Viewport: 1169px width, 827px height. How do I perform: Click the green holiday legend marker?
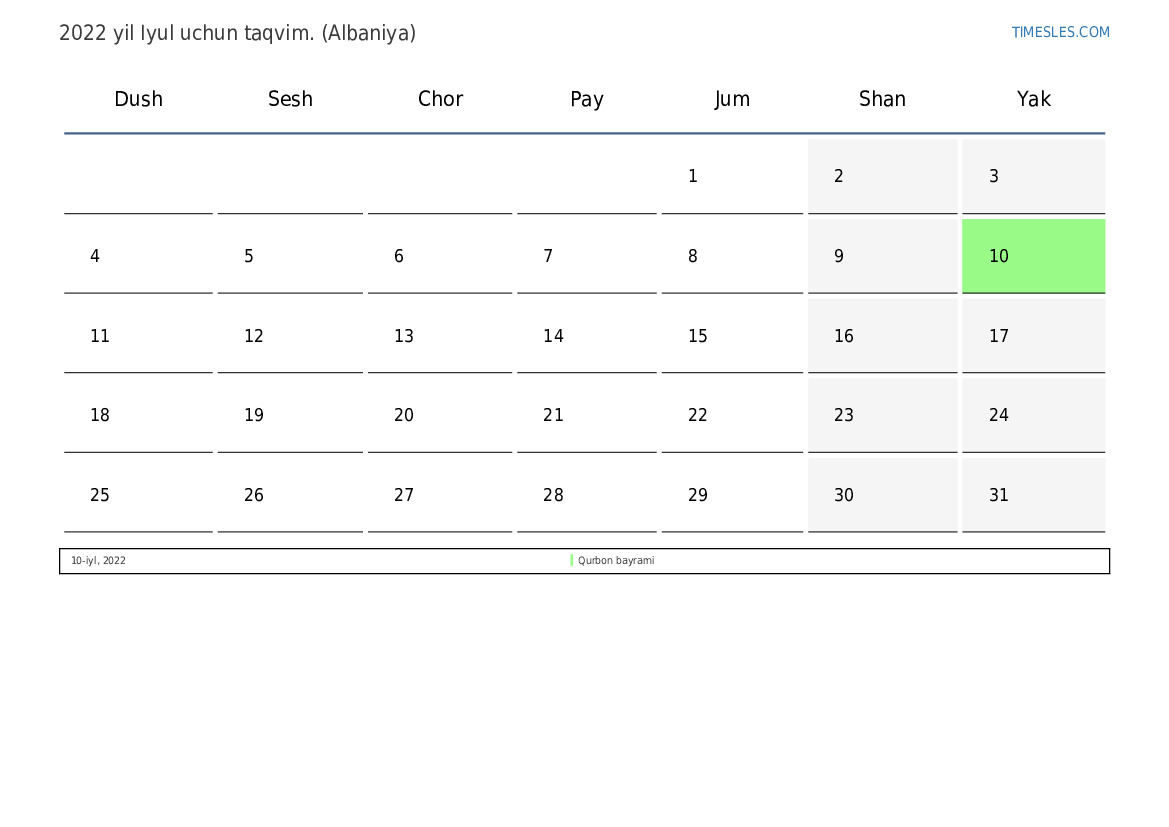click(572, 561)
